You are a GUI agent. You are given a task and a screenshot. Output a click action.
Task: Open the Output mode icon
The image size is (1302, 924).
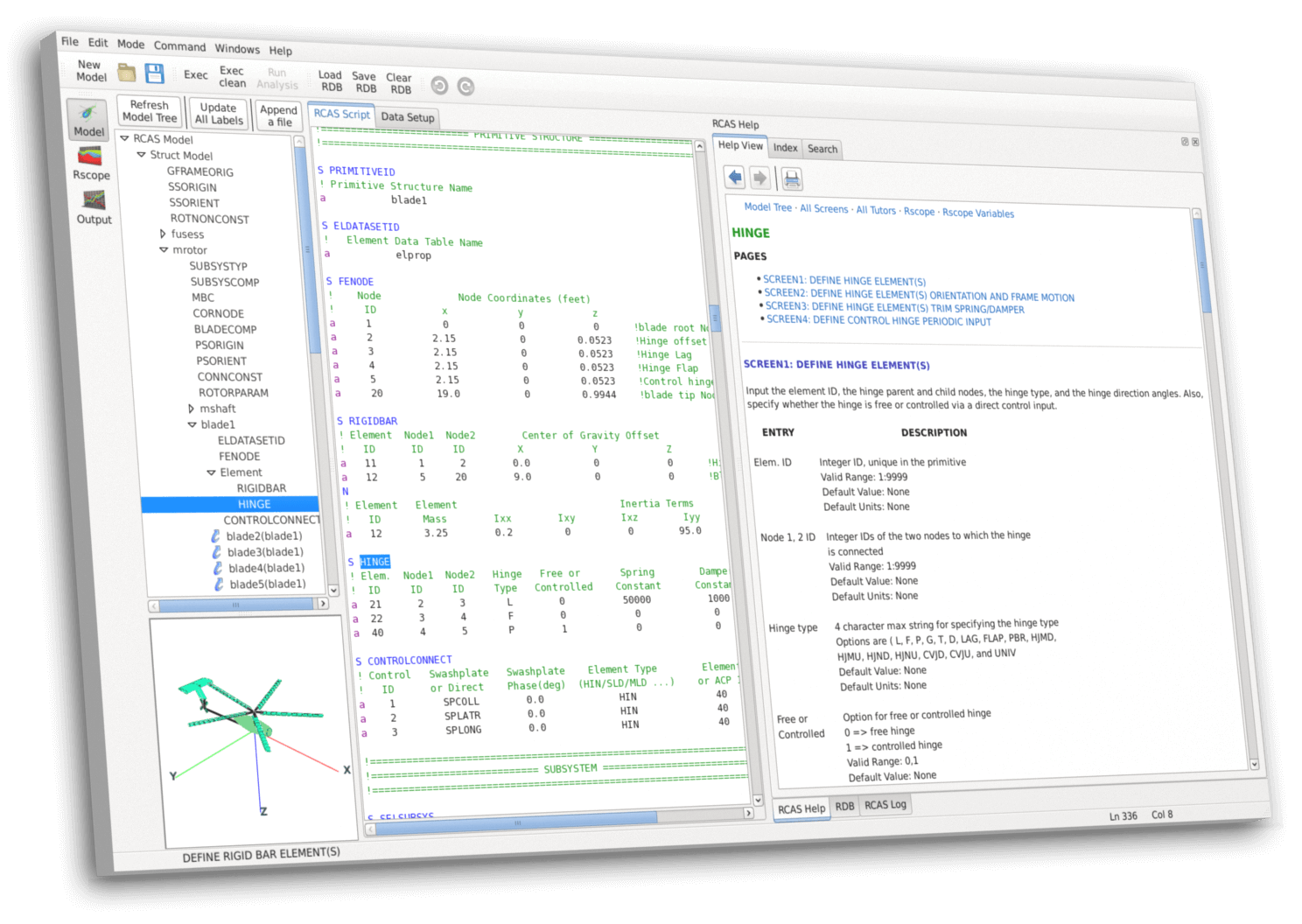click(94, 207)
